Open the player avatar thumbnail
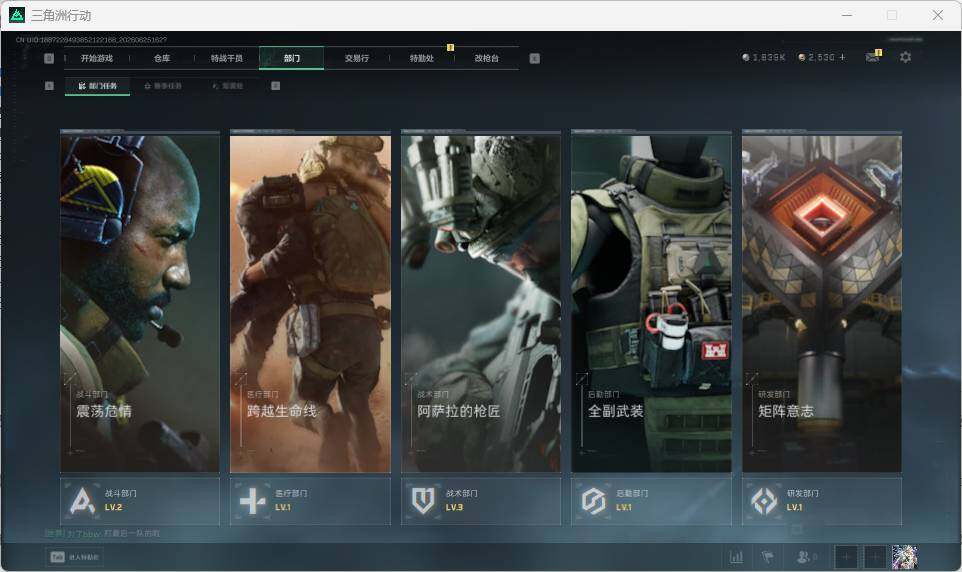This screenshot has width=962, height=572. click(904, 557)
